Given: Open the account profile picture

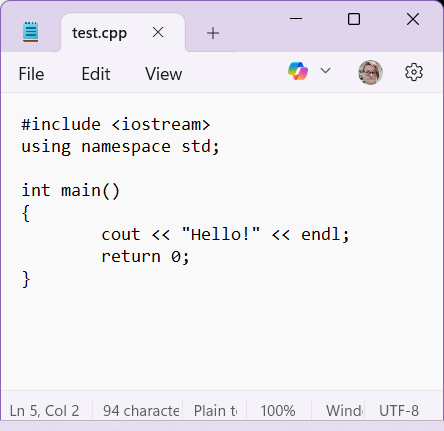Looking at the screenshot, I should (x=370, y=72).
